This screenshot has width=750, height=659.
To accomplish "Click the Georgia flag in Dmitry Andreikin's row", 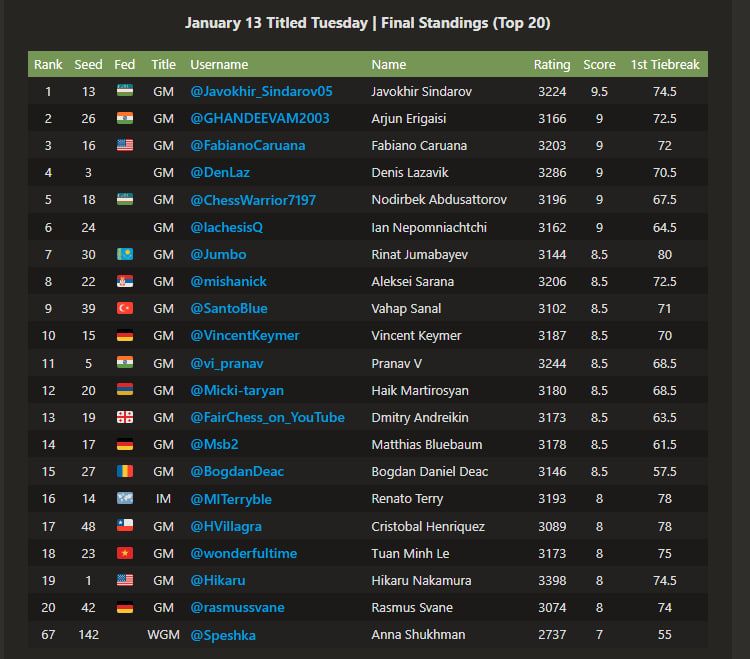I will pyautogui.click(x=125, y=417).
